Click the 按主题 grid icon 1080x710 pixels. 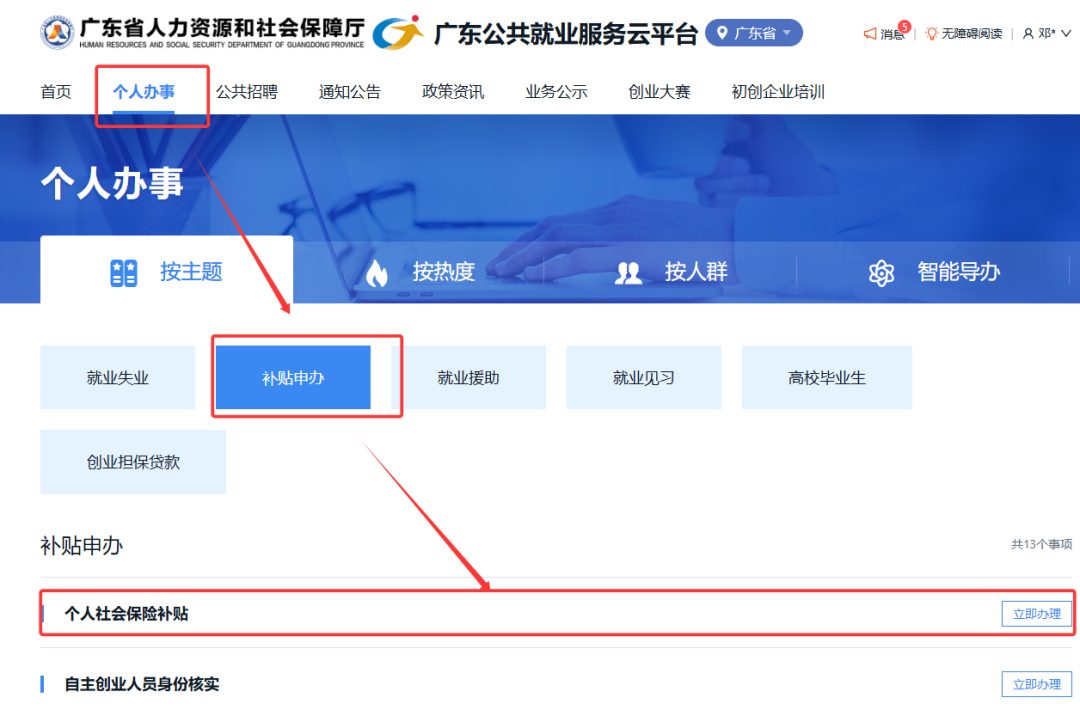(123, 272)
